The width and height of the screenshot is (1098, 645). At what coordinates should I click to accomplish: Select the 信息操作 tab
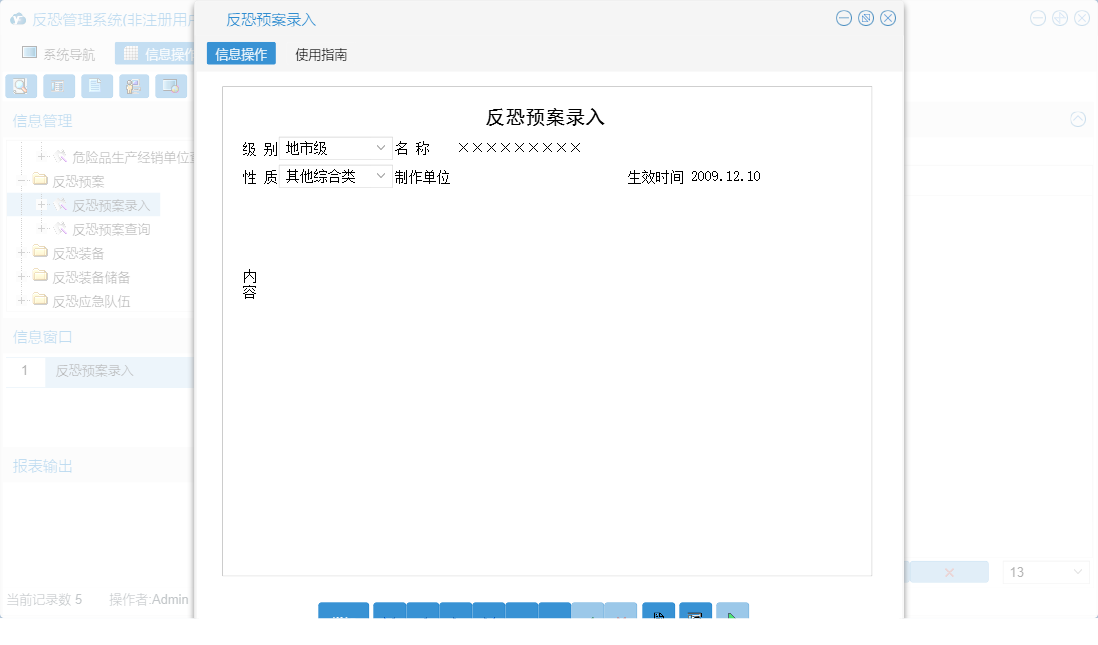click(x=241, y=54)
